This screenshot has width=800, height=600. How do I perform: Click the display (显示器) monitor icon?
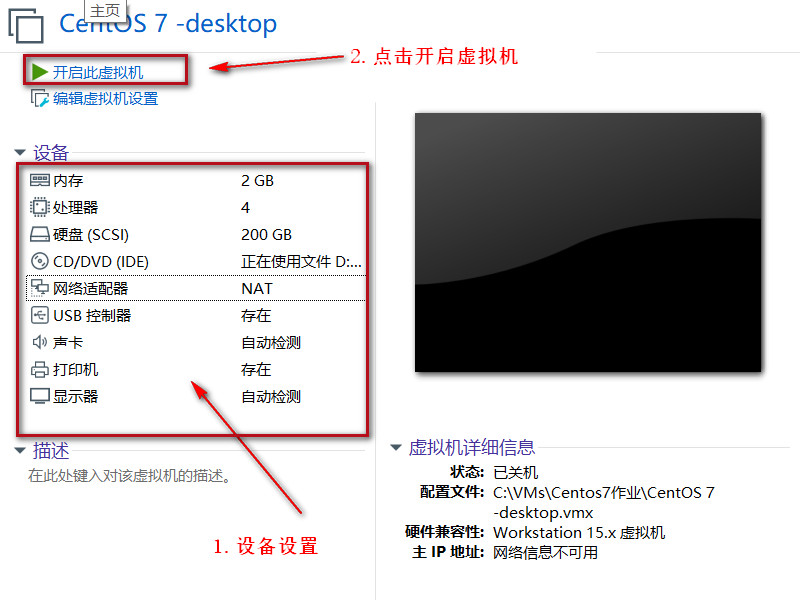(x=40, y=396)
